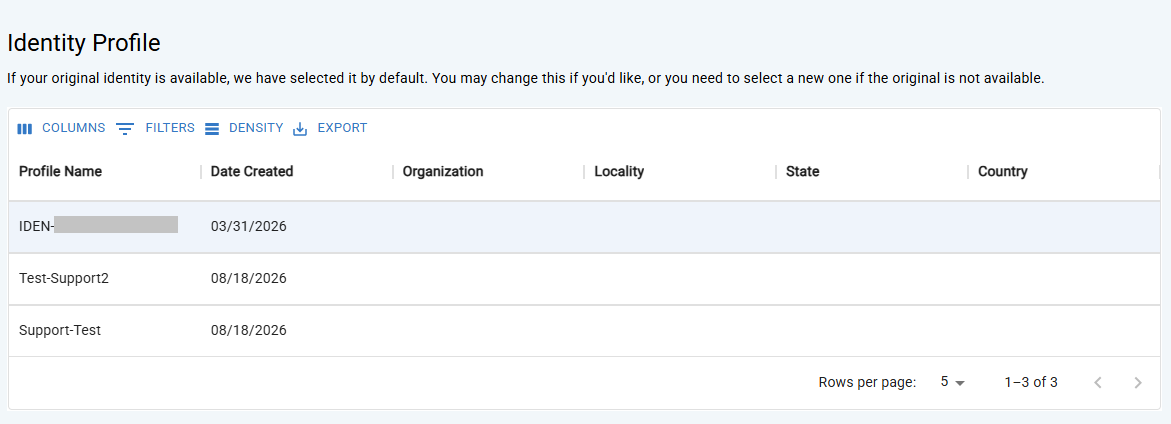Click the filter lines icon
Screen dimensions: 1171x424
pos(125,128)
